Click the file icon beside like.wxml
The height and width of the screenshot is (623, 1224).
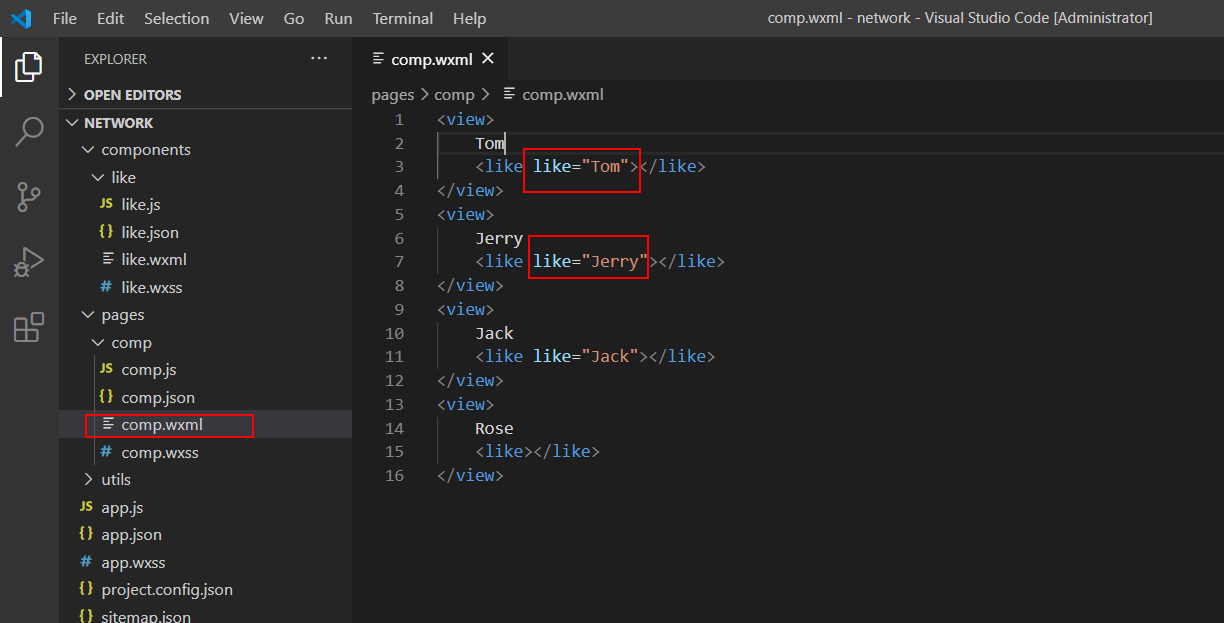coord(108,259)
